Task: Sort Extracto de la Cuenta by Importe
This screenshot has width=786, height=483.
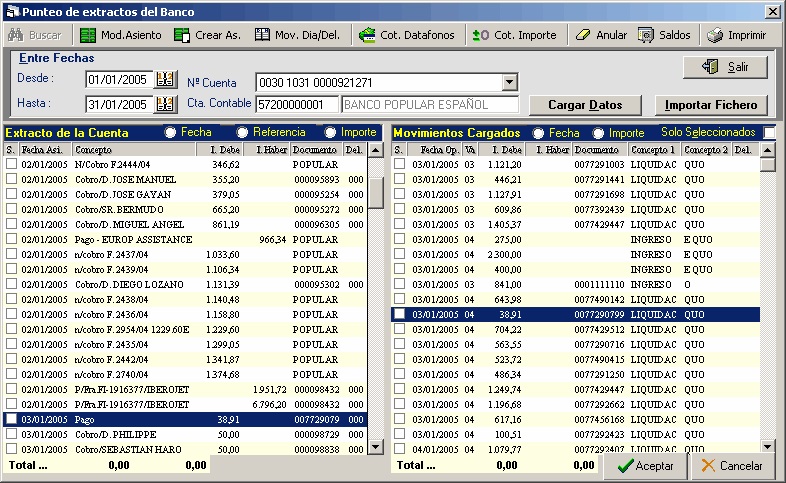Action: pyautogui.click(x=330, y=132)
